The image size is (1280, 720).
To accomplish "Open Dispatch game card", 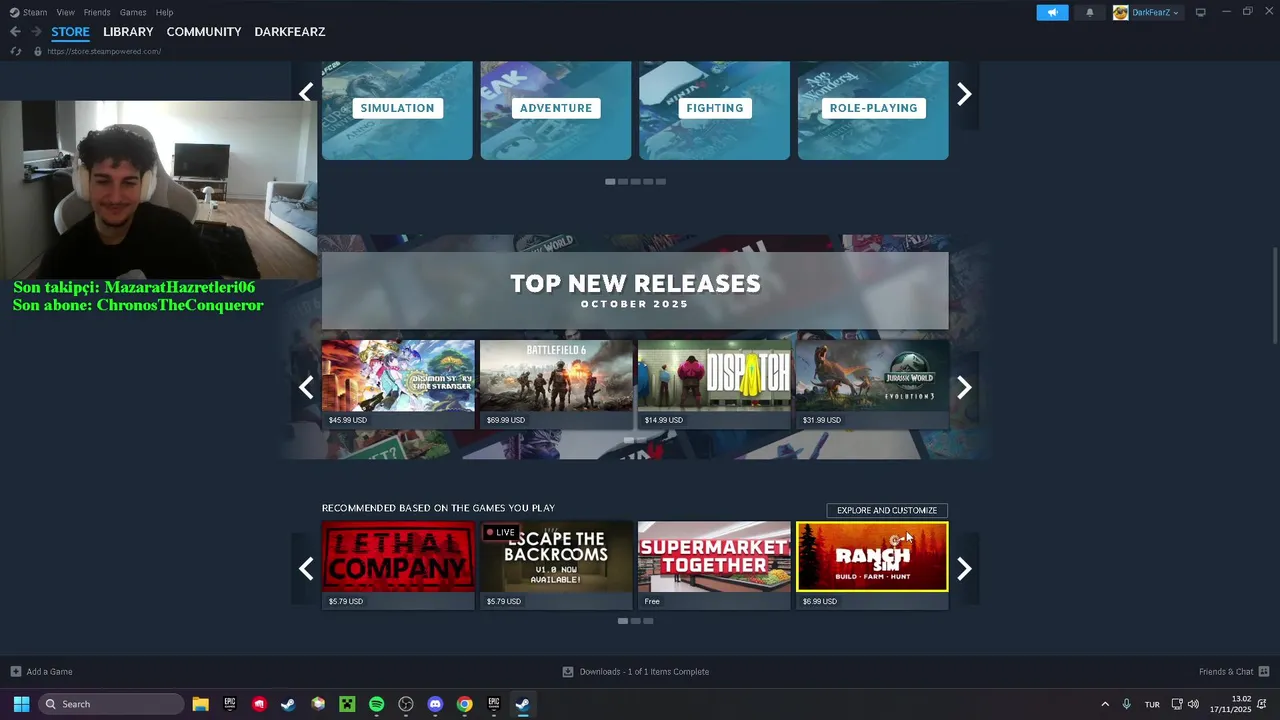I will click(x=714, y=384).
